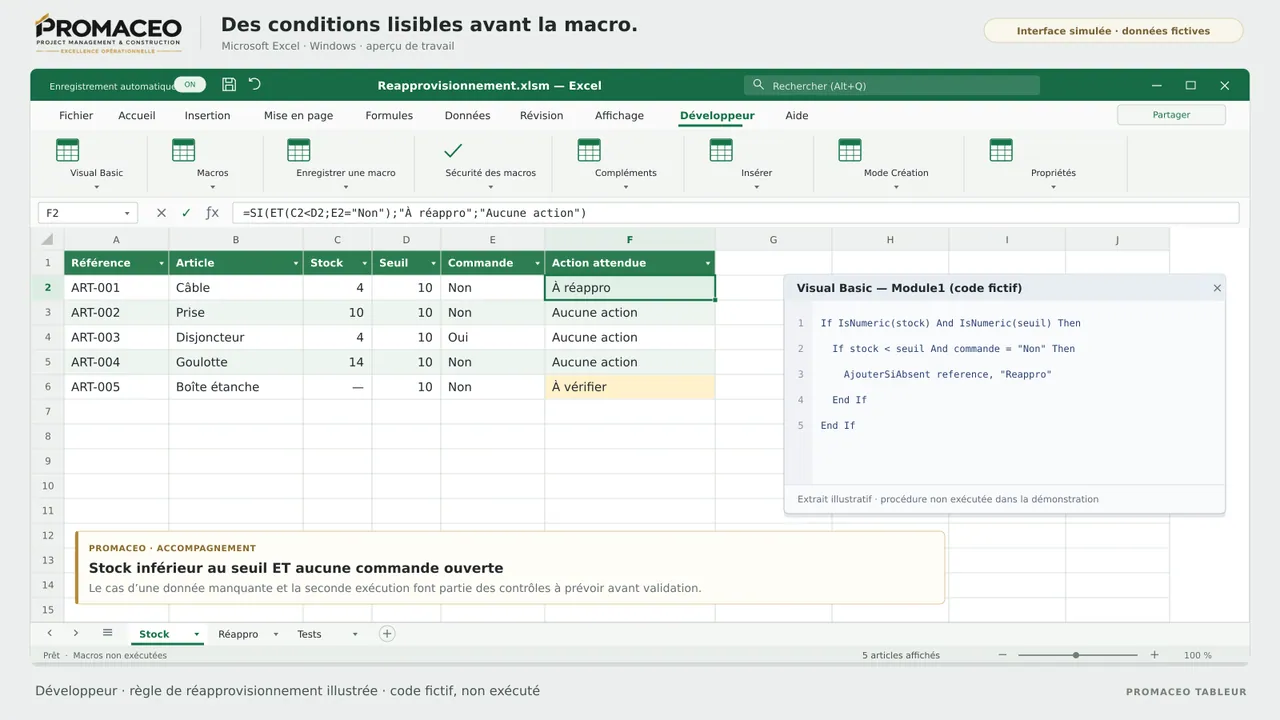Open the Visual Basic editor icon
This screenshot has width=1280, height=720.
(67, 150)
